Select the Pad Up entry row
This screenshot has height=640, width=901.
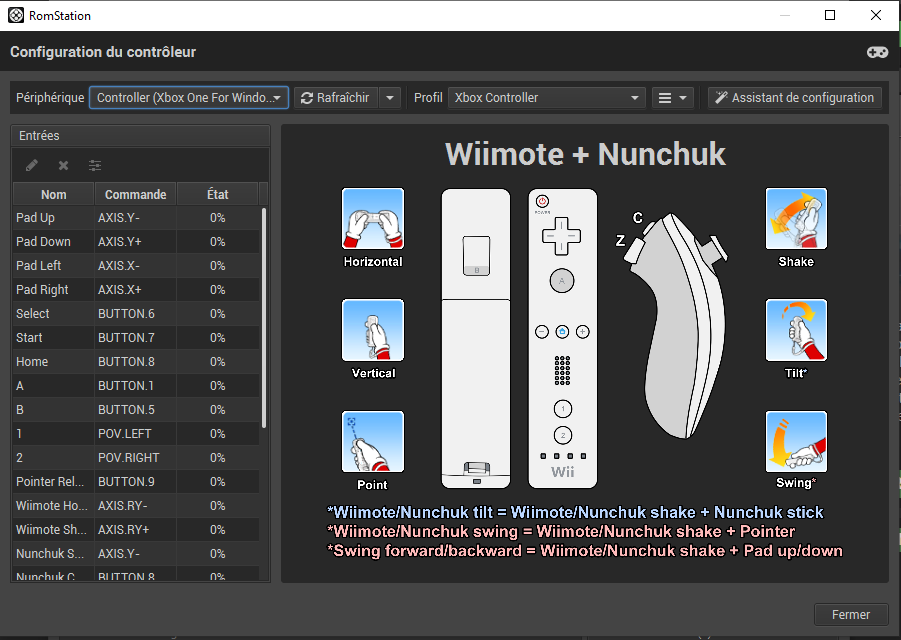135,218
